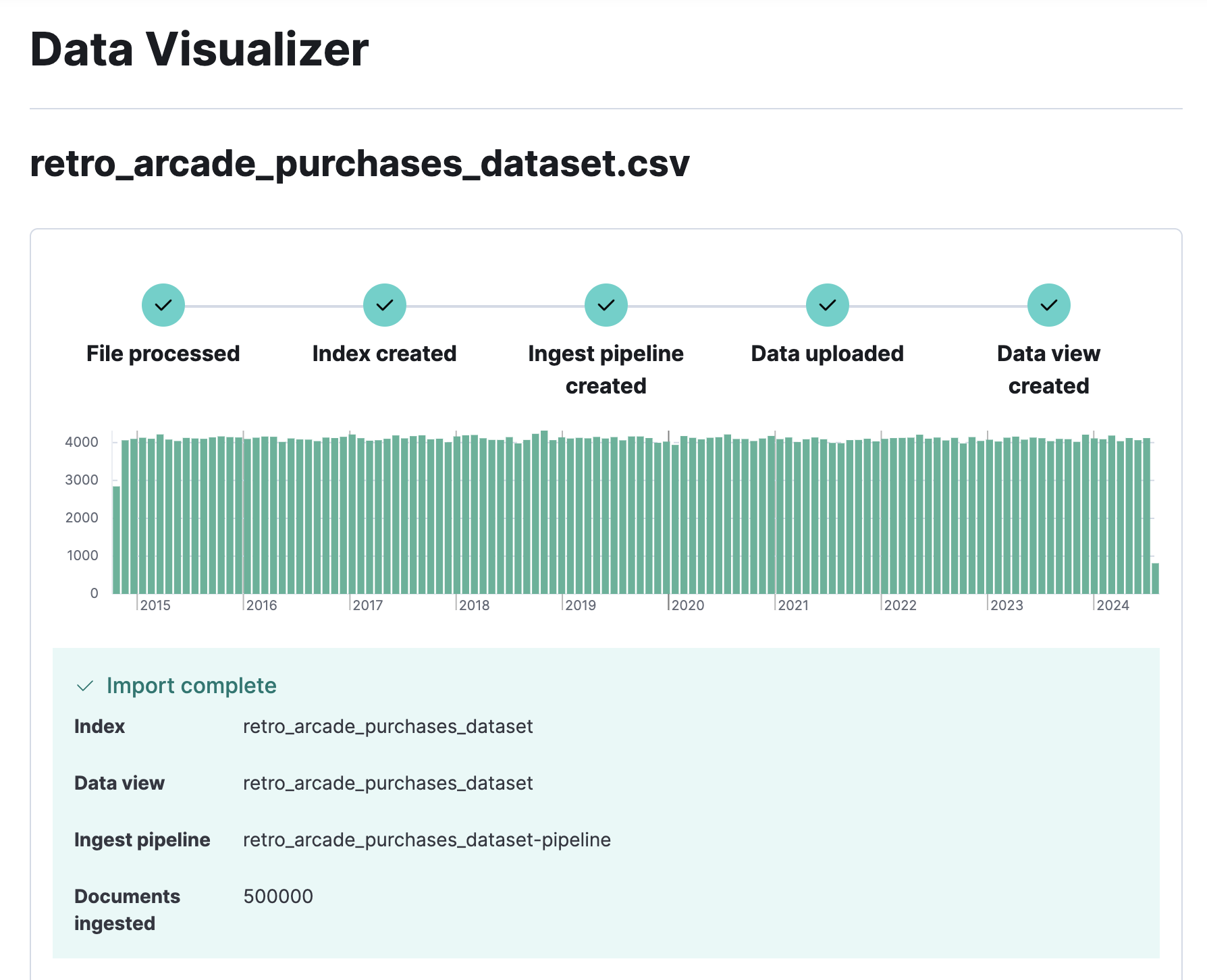Screen dimensions: 1207x980
Task: Click the short first bar of the histogram
Action: (117, 540)
